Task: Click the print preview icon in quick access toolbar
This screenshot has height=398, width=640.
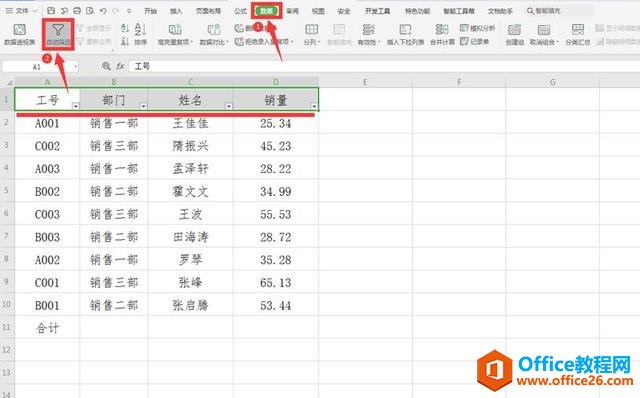Action: (90, 11)
